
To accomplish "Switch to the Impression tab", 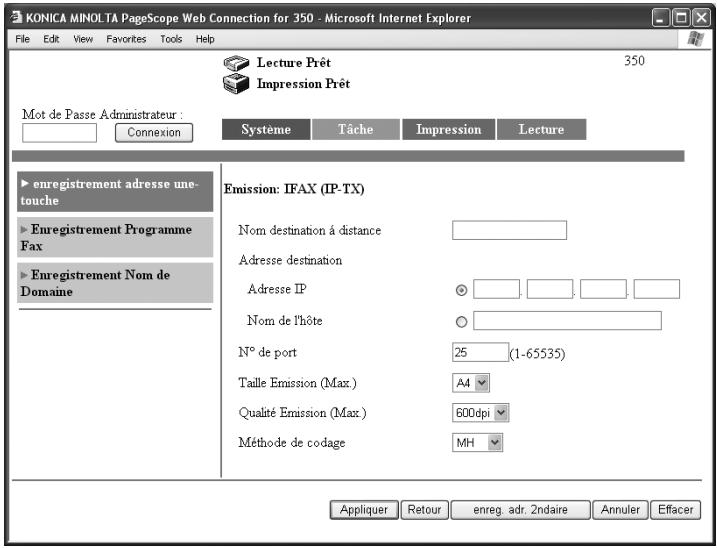I will (449, 129).
